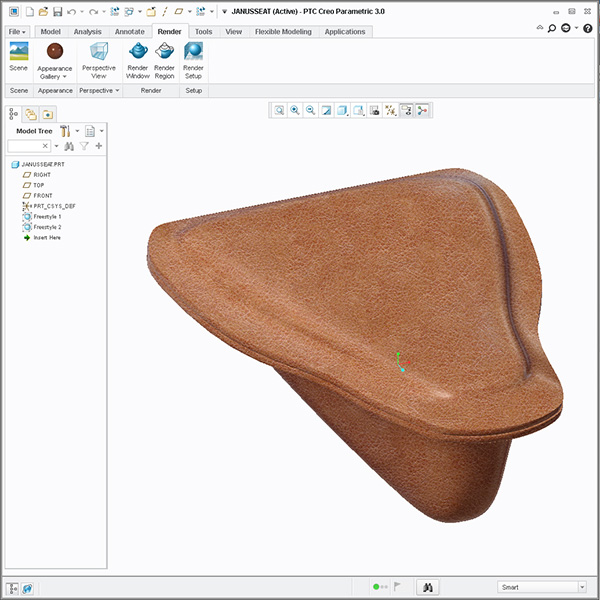Open the Datum Display Filters icon
This screenshot has width=600, height=600.
(390, 111)
